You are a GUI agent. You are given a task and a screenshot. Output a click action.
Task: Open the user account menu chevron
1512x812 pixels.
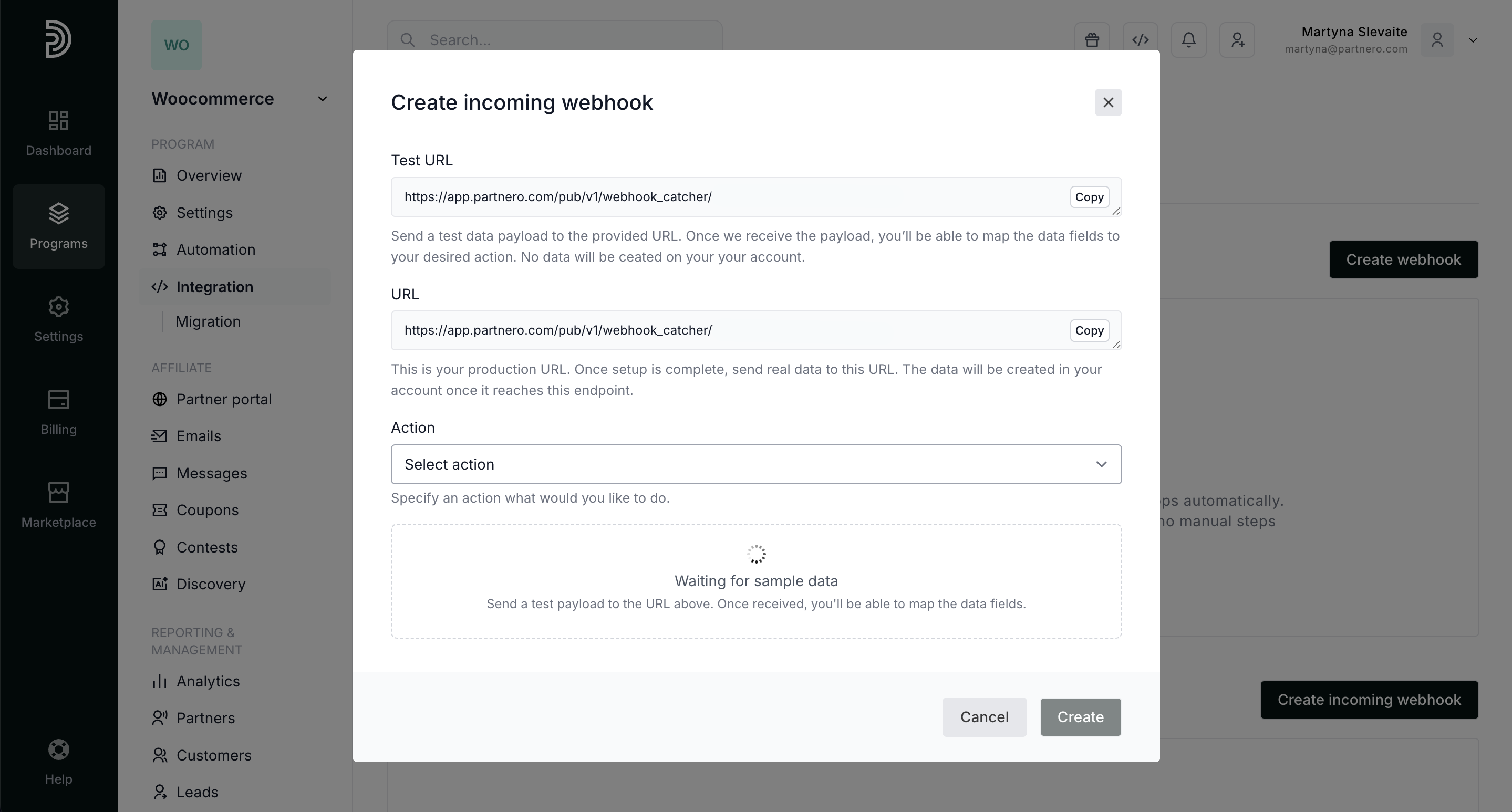1473,40
